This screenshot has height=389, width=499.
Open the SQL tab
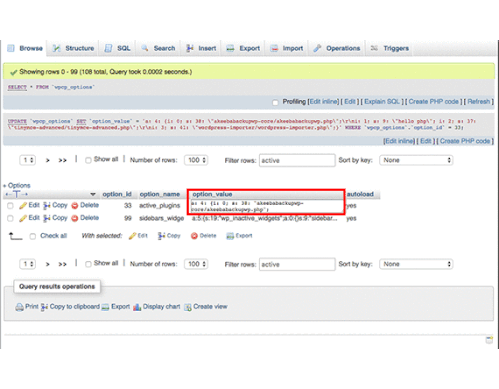pos(117,48)
